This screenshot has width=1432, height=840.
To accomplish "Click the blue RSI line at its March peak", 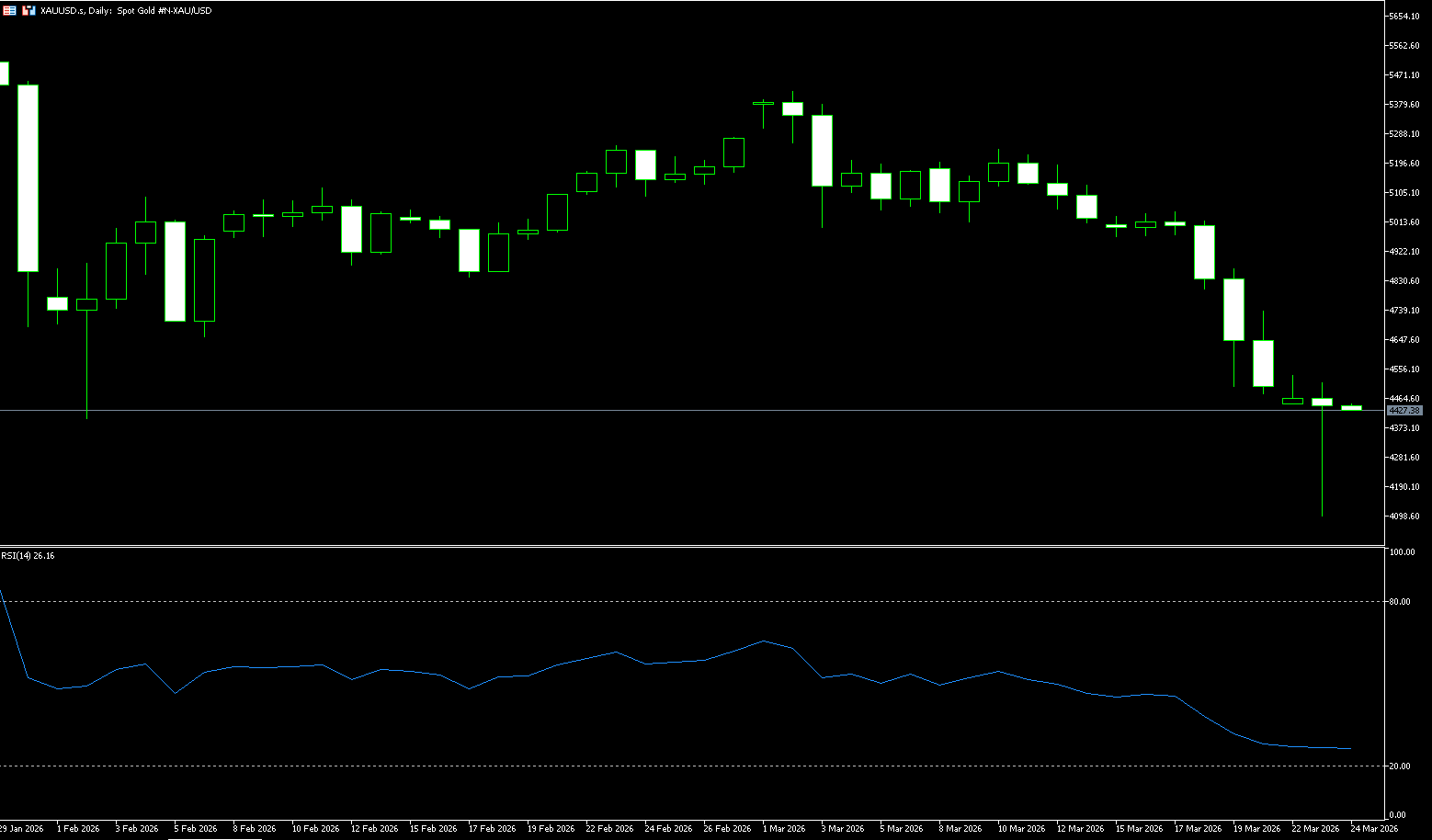I will [763, 641].
